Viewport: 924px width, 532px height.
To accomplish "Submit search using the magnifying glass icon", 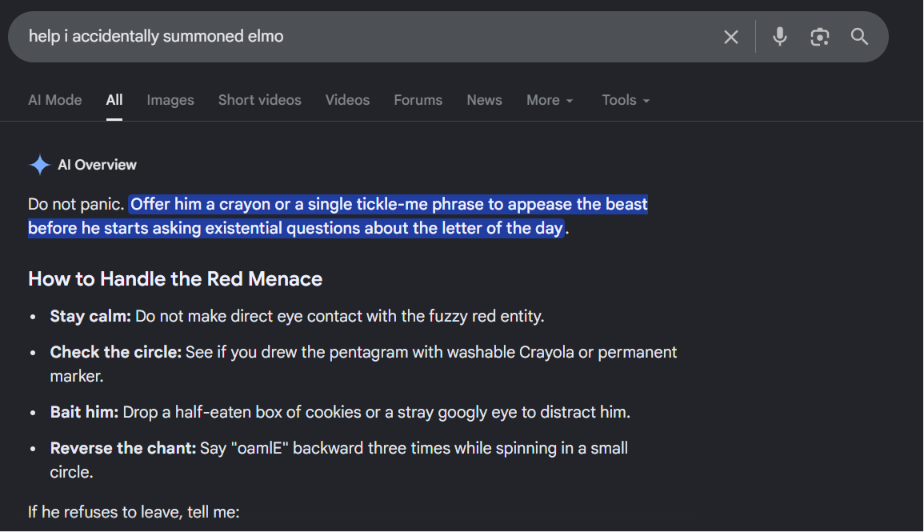I will (x=859, y=37).
